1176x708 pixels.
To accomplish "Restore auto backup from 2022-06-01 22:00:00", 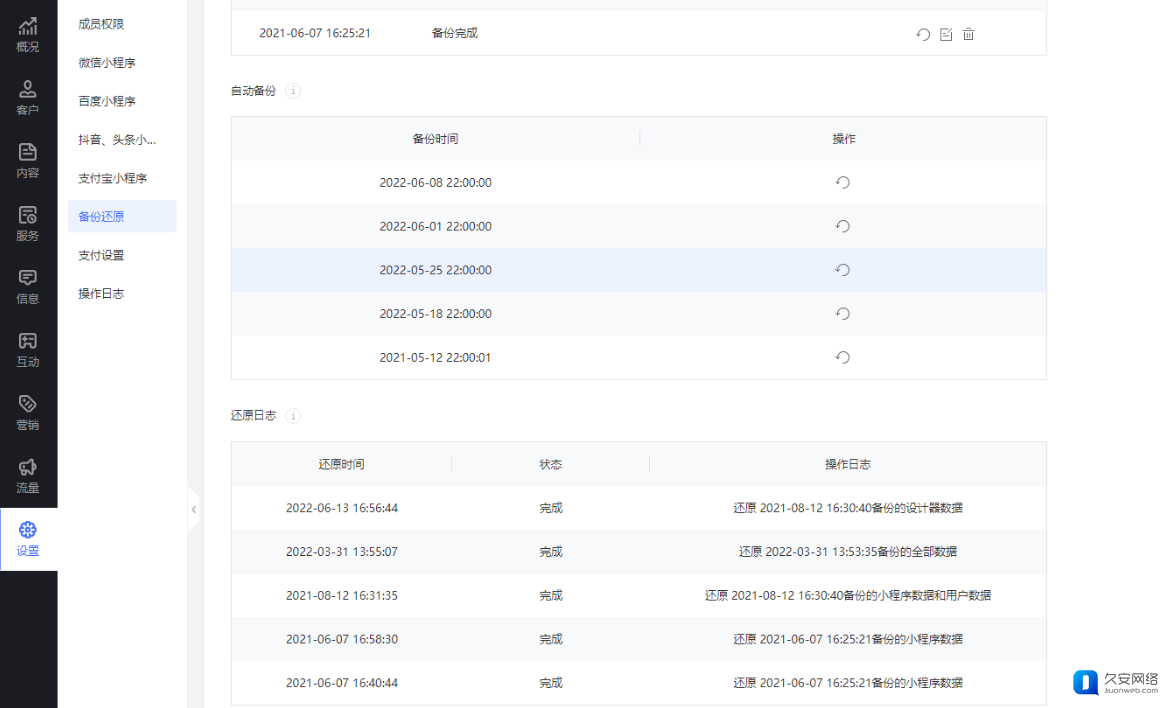I will pos(843,226).
